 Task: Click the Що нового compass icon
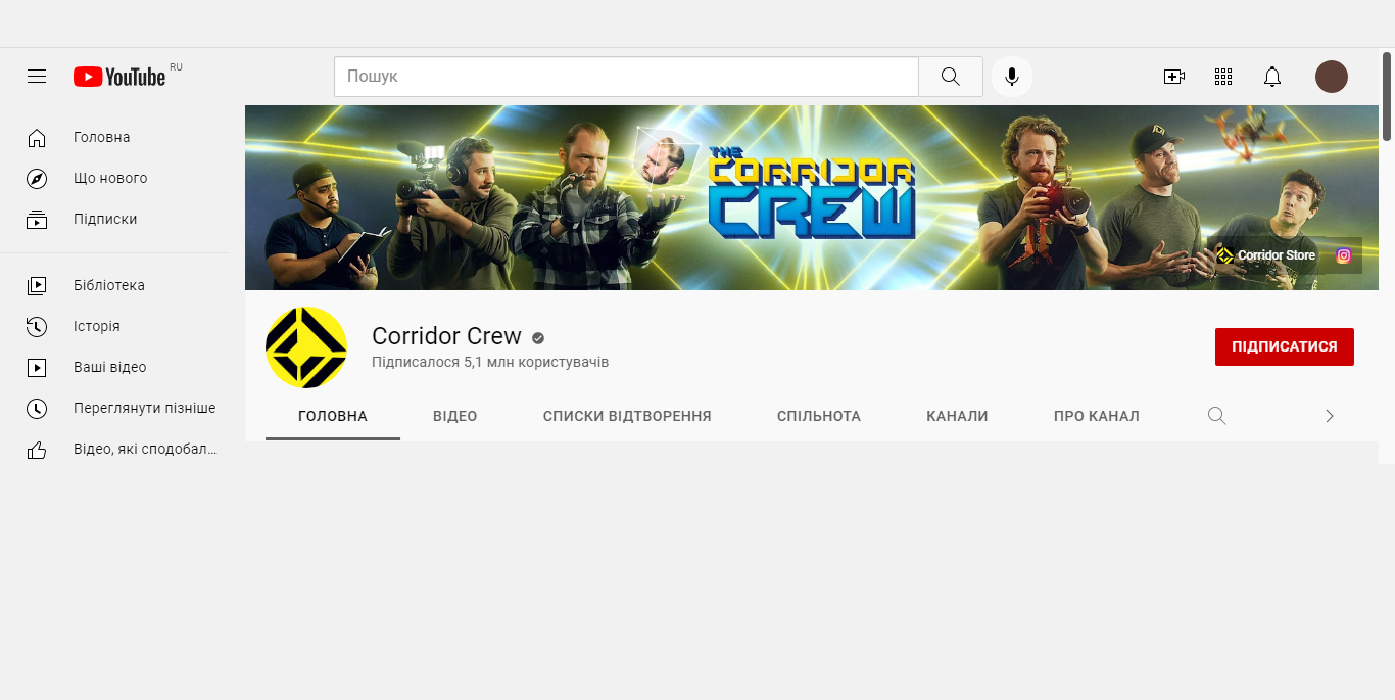pyautogui.click(x=37, y=178)
